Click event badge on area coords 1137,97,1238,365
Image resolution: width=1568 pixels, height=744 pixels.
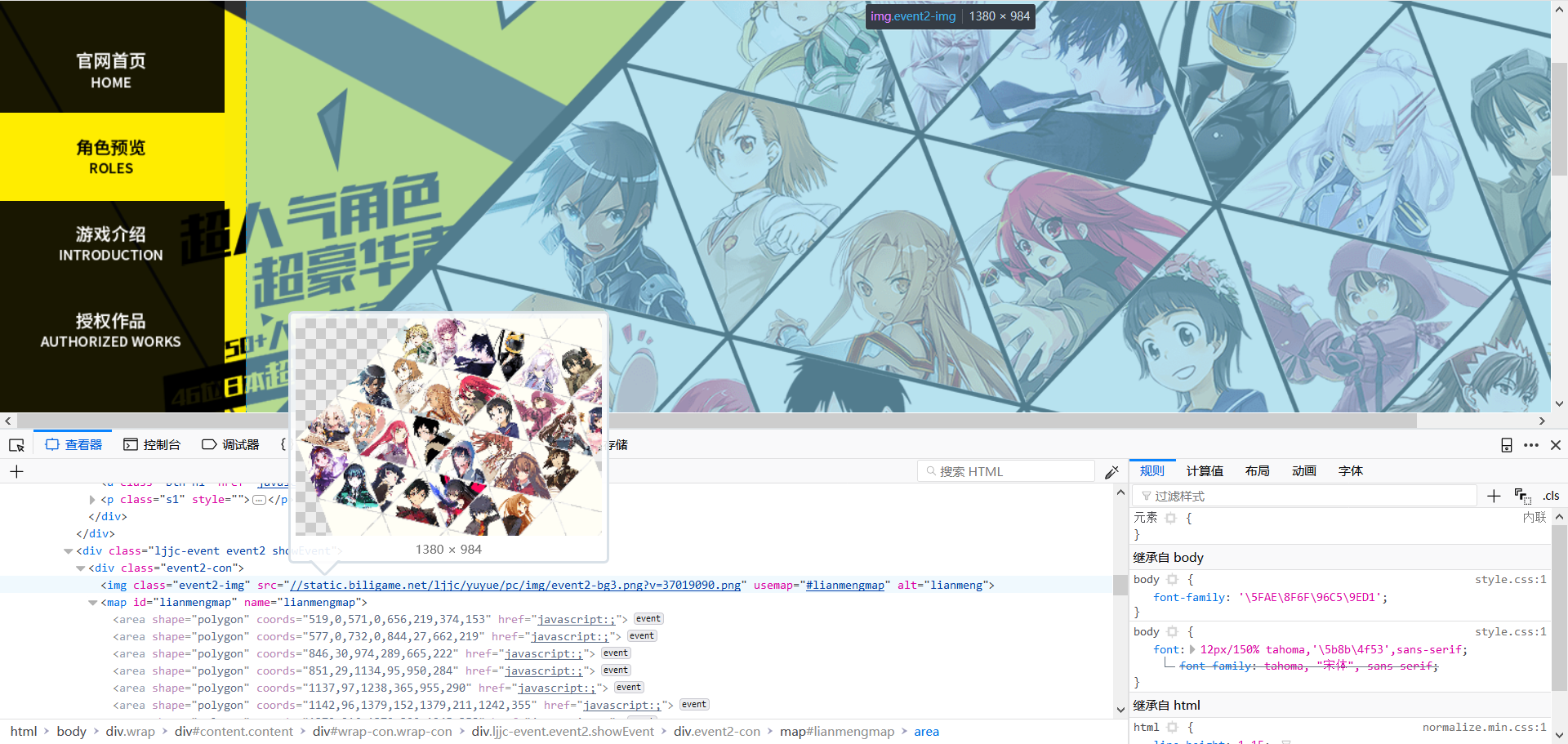click(629, 688)
